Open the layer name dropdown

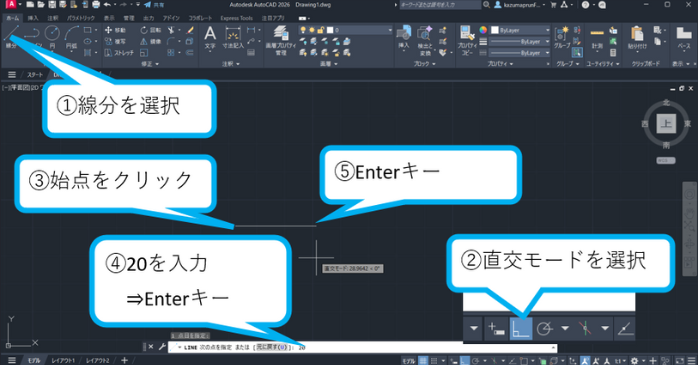(x=346, y=30)
